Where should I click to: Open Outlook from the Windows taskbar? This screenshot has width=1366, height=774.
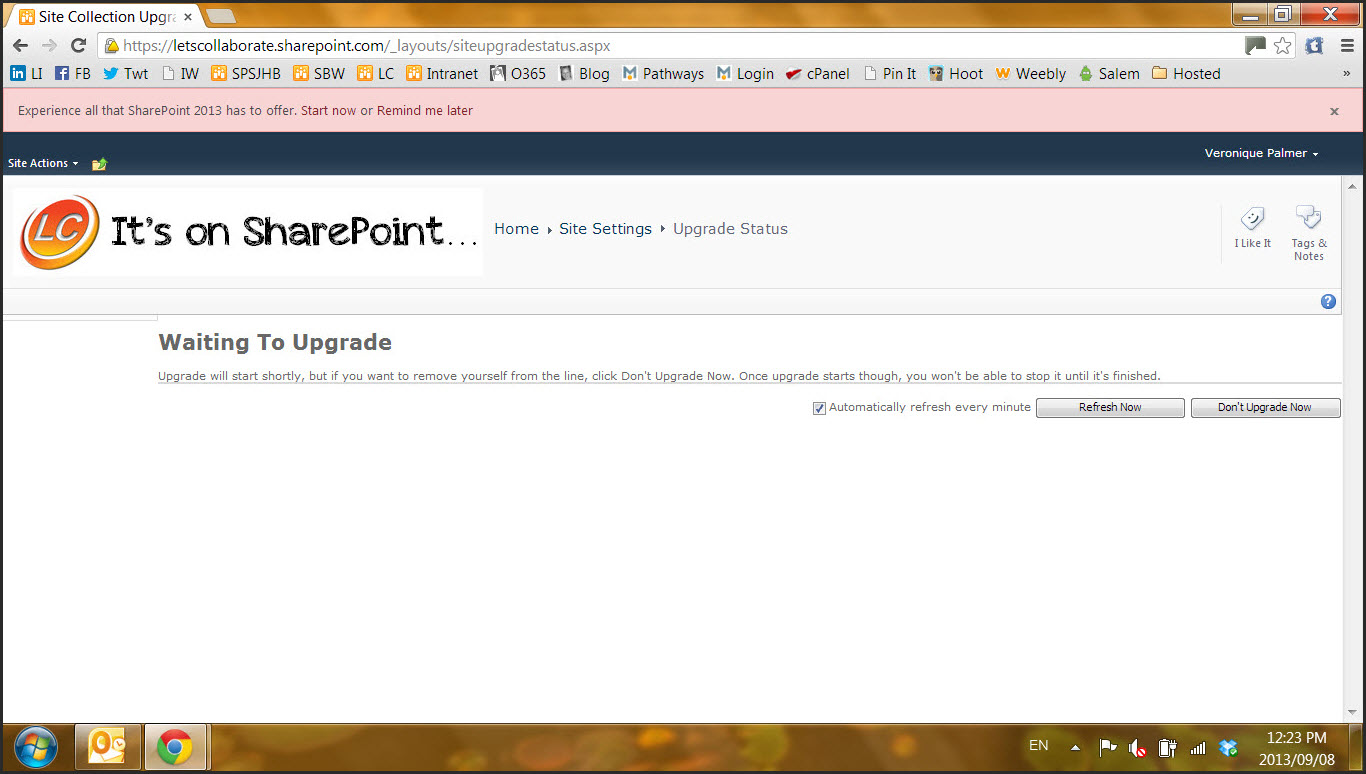[x=107, y=747]
